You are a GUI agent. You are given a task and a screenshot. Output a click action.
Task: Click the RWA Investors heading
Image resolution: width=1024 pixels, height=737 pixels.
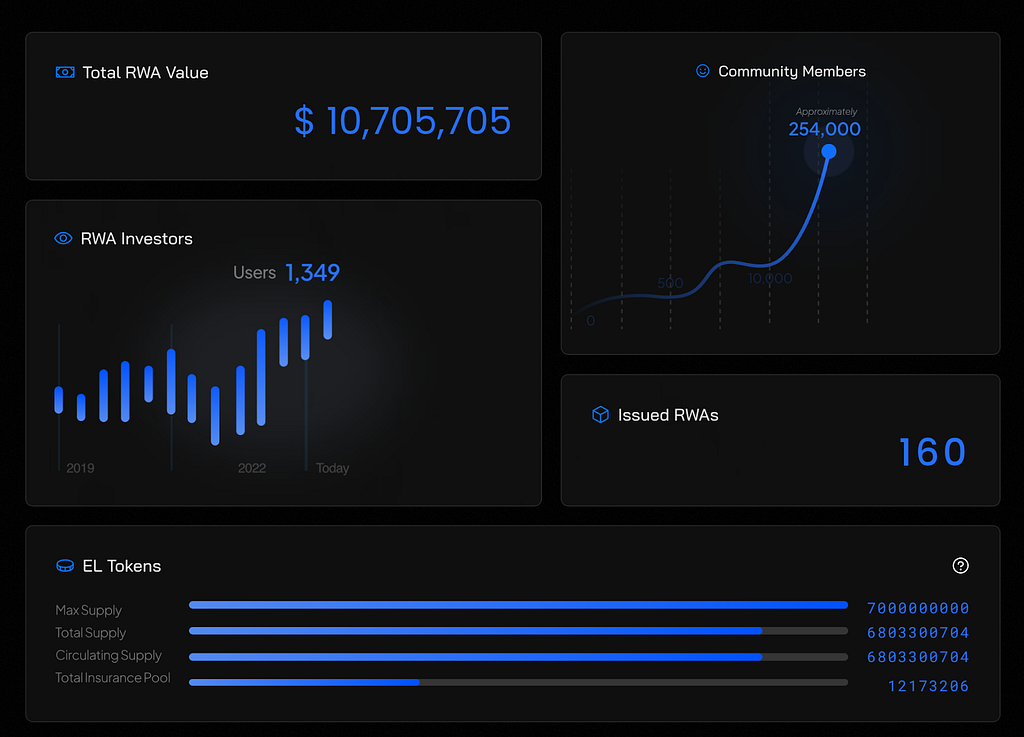136,239
